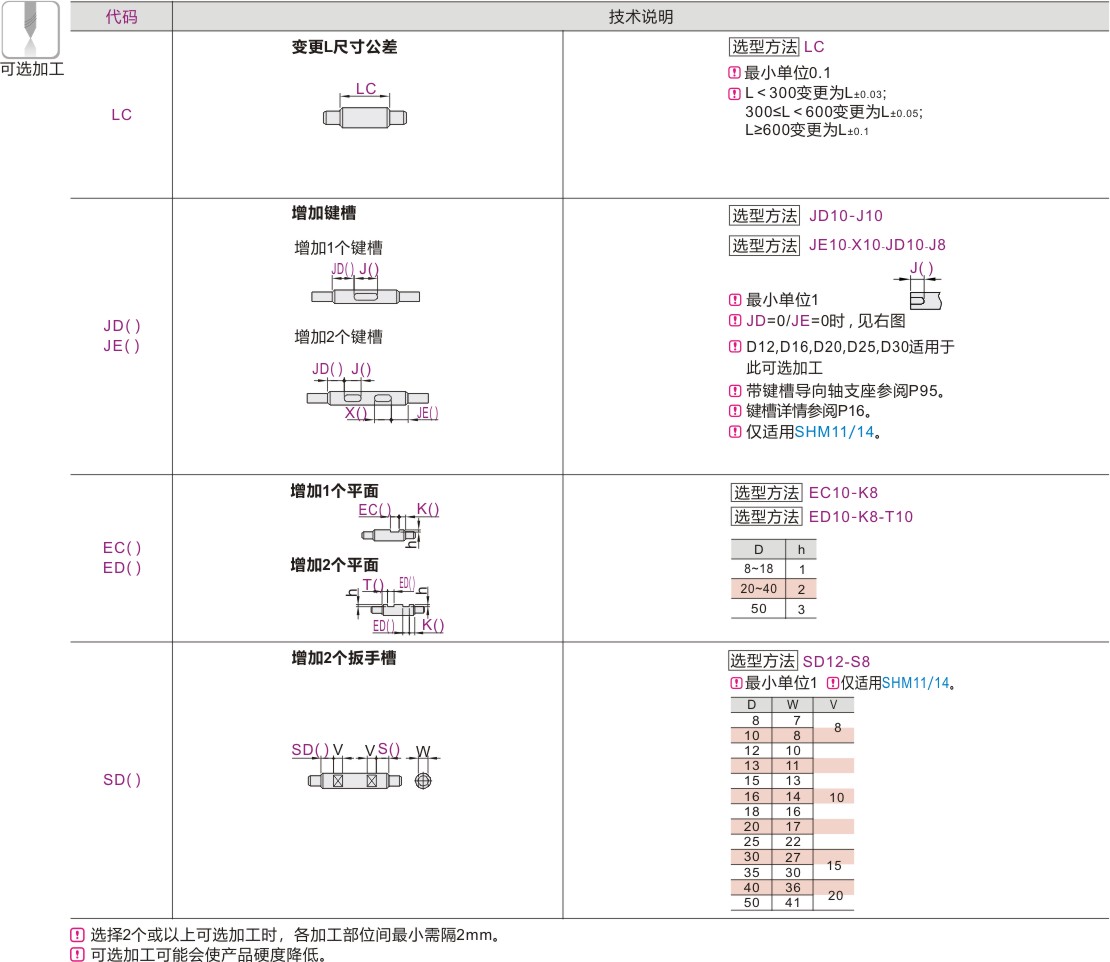Image resolution: width=1110 pixels, height=962 pixels.
Task: Click 选型方法 label next to JD10-J10
Action: tap(764, 215)
